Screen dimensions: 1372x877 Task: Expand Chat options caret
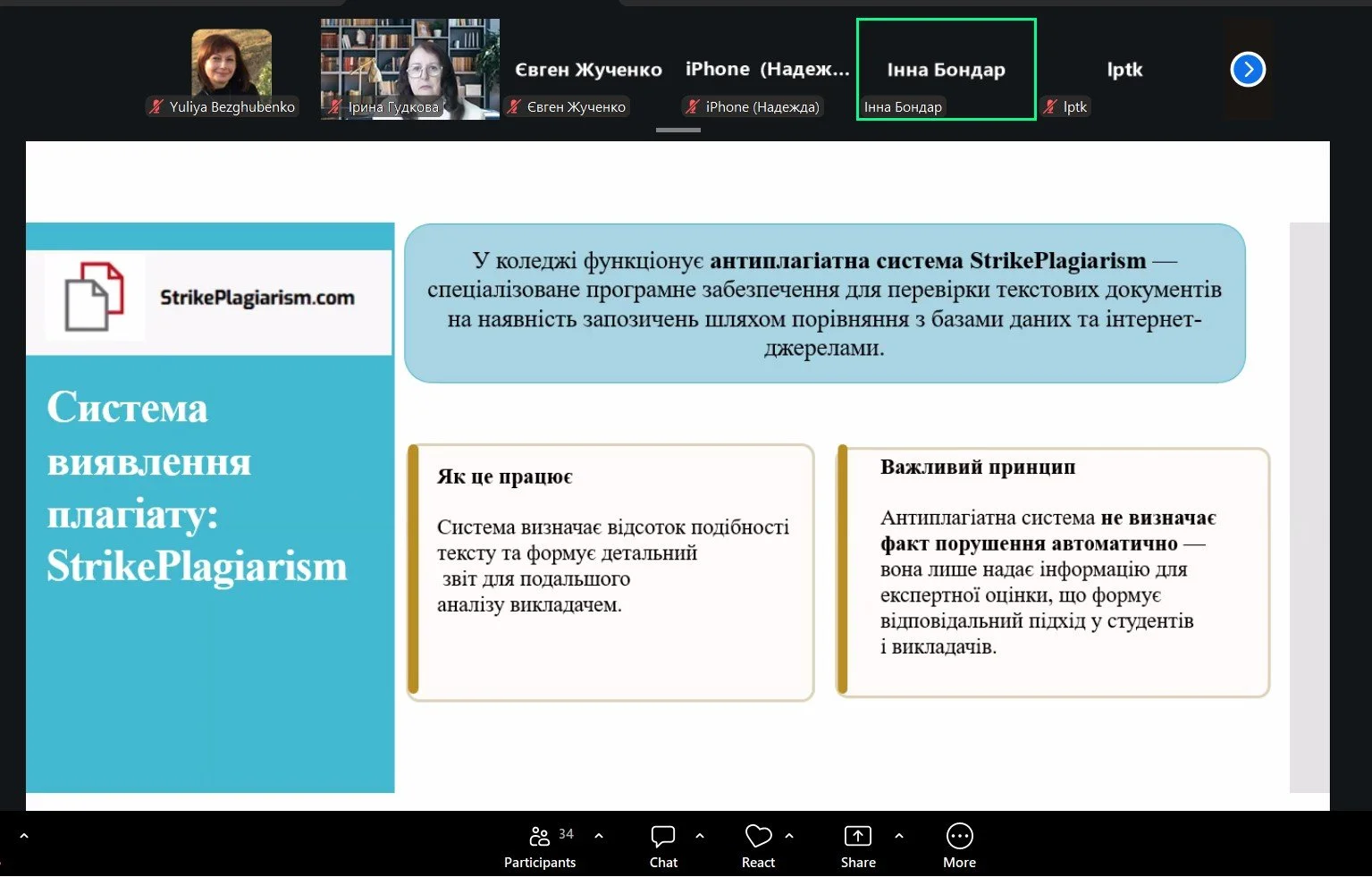(700, 836)
